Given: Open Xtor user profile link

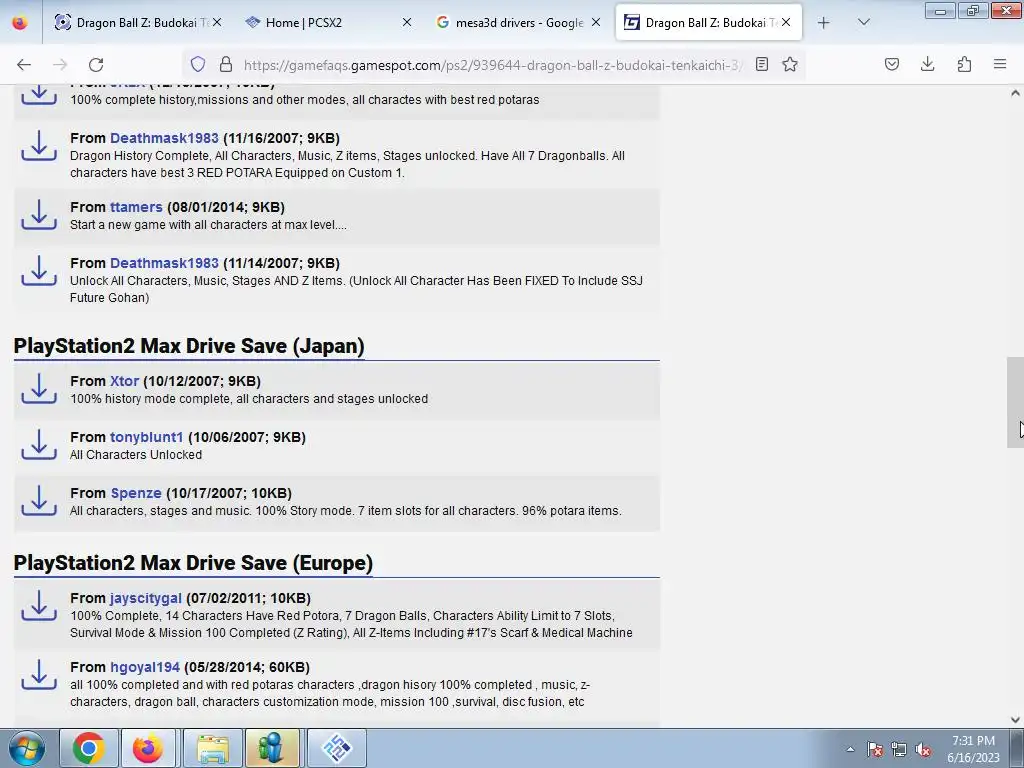Looking at the screenshot, I should (124, 381).
